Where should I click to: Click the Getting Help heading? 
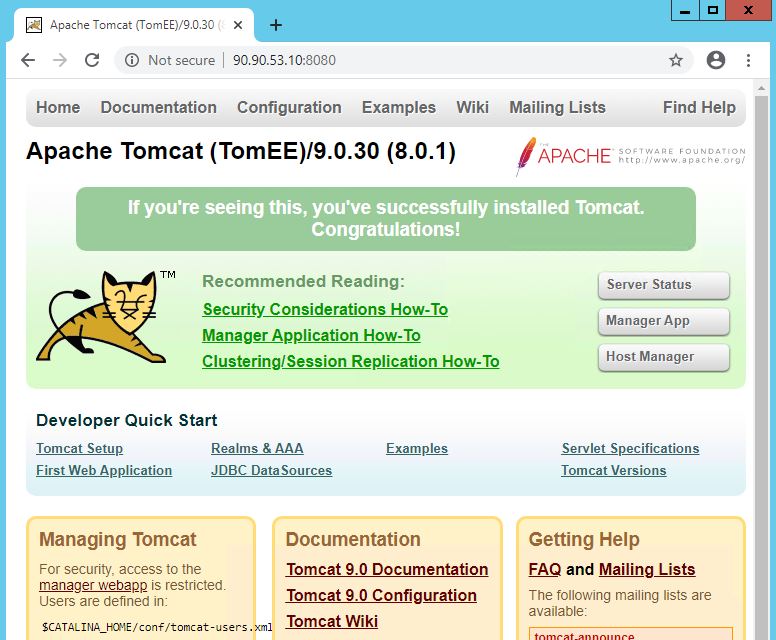[x=584, y=539]
